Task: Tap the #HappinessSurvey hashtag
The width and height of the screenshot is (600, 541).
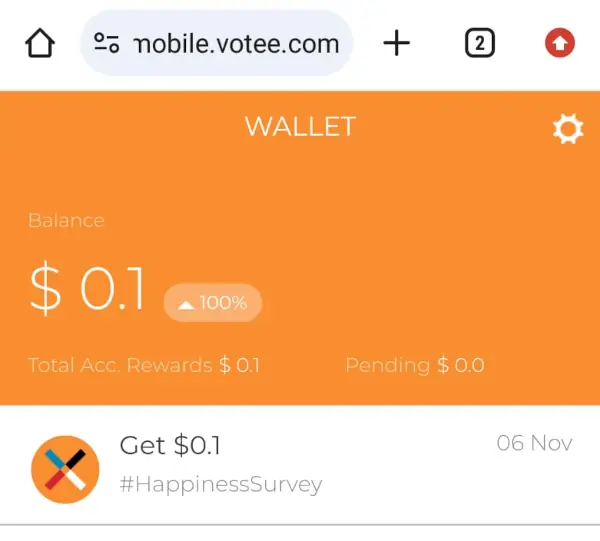Action: pos(220,485)
